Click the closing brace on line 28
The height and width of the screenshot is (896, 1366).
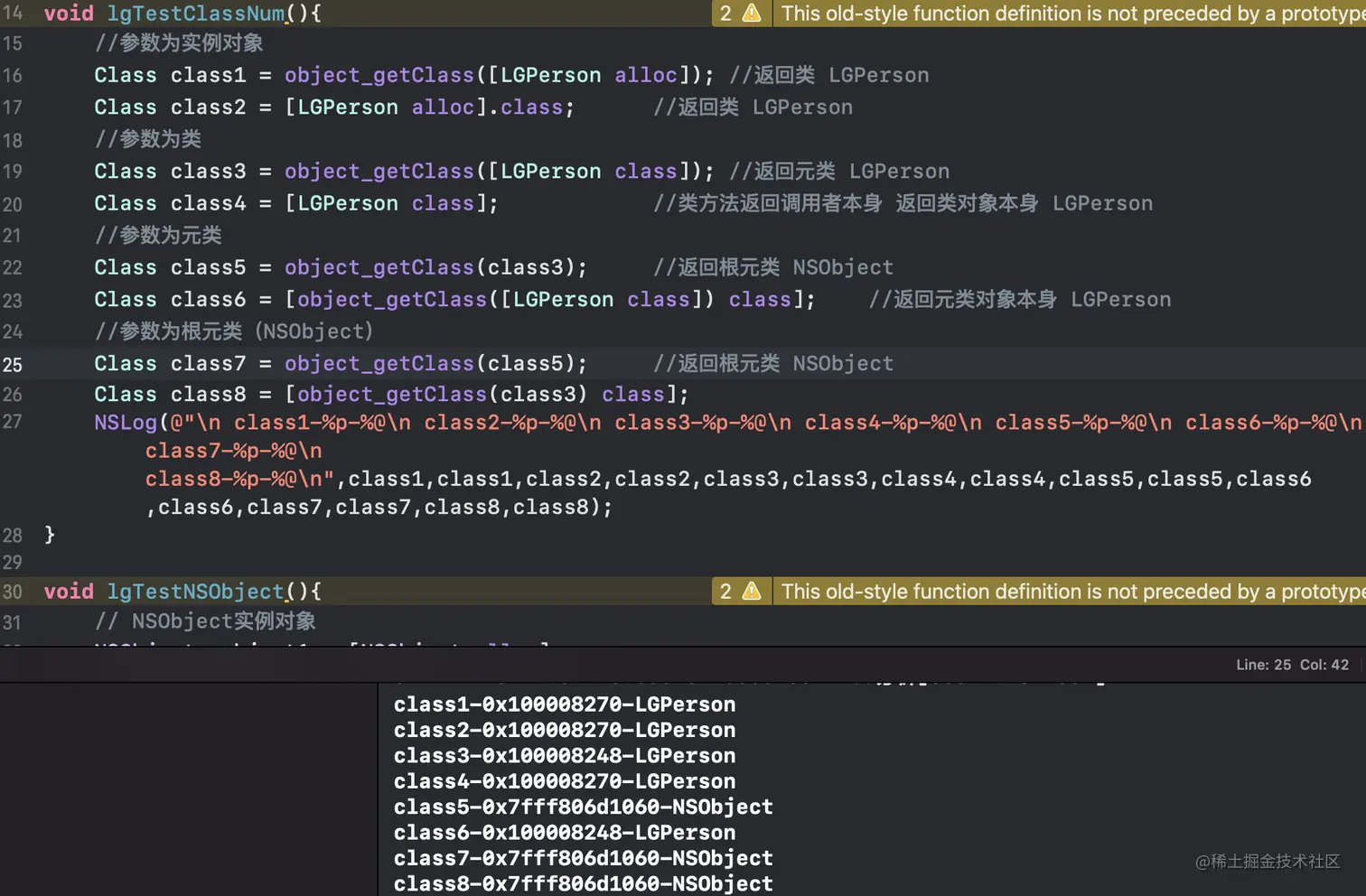[x=50, y=535]
